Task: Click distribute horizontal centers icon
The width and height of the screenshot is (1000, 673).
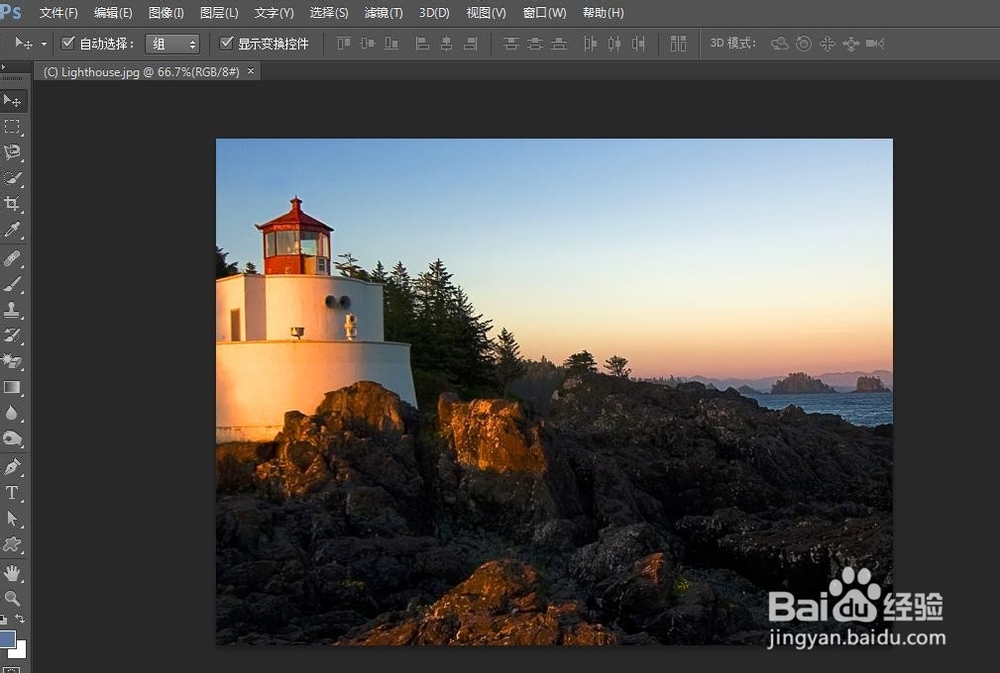Action: [x=614, y=43]
